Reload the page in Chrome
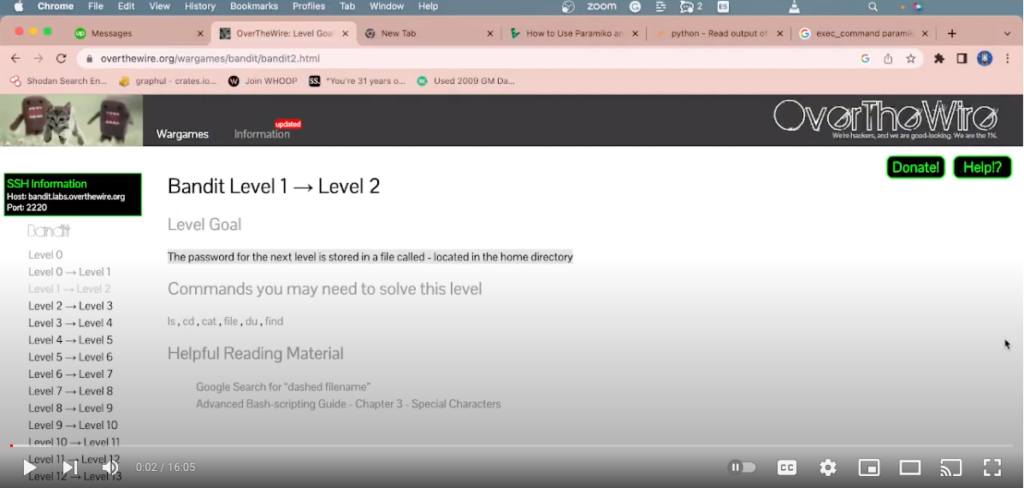Screen dimensions: 1024x488 coord(61,59)
